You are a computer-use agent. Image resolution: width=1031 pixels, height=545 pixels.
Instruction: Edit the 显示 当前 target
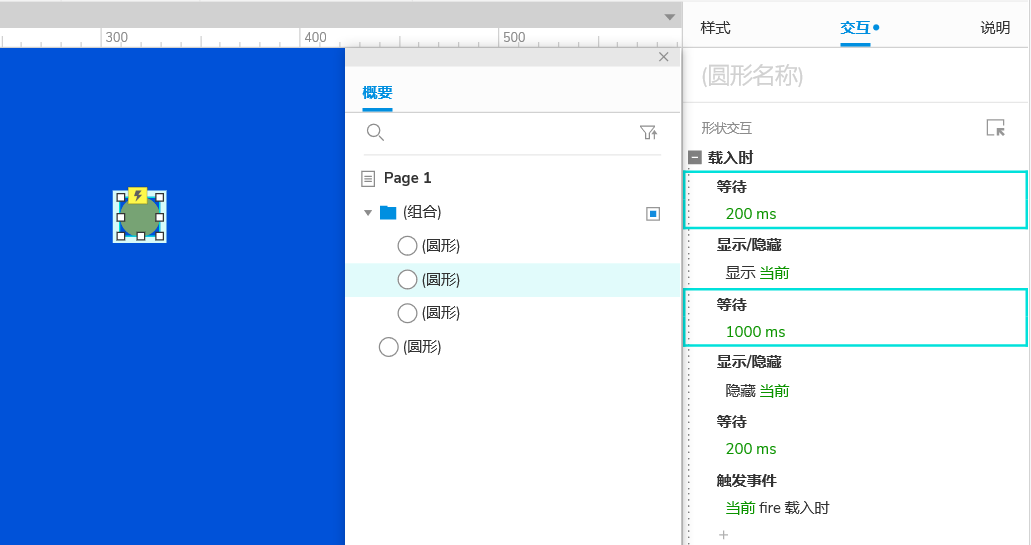point(757,273)
